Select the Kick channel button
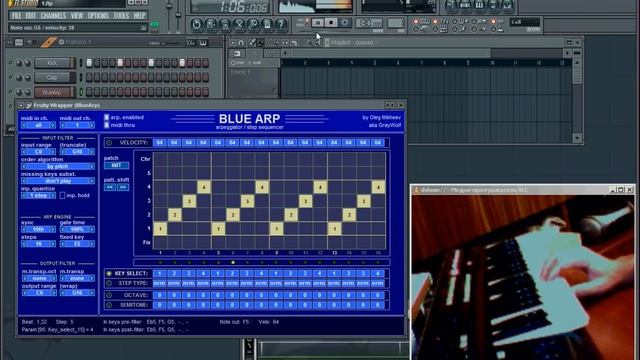This screenshot has height=360, width=640. (x=55, y=63)
